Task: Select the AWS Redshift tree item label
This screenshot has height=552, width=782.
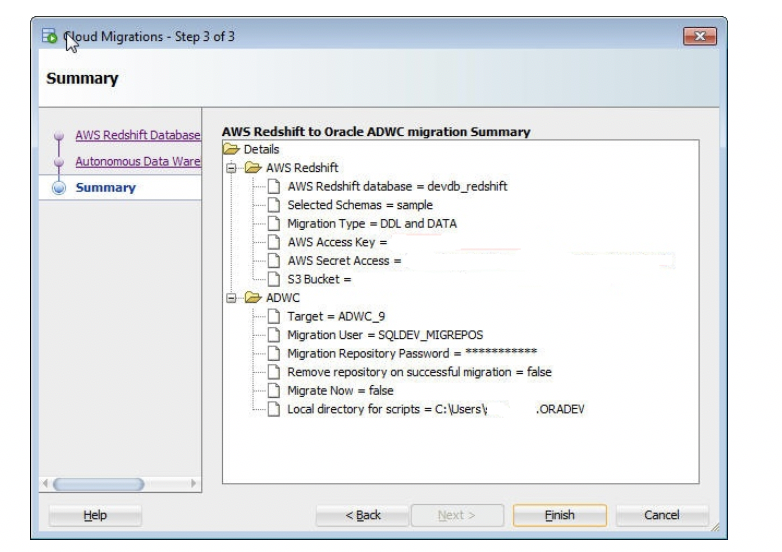Action: (x=302, y=168)
